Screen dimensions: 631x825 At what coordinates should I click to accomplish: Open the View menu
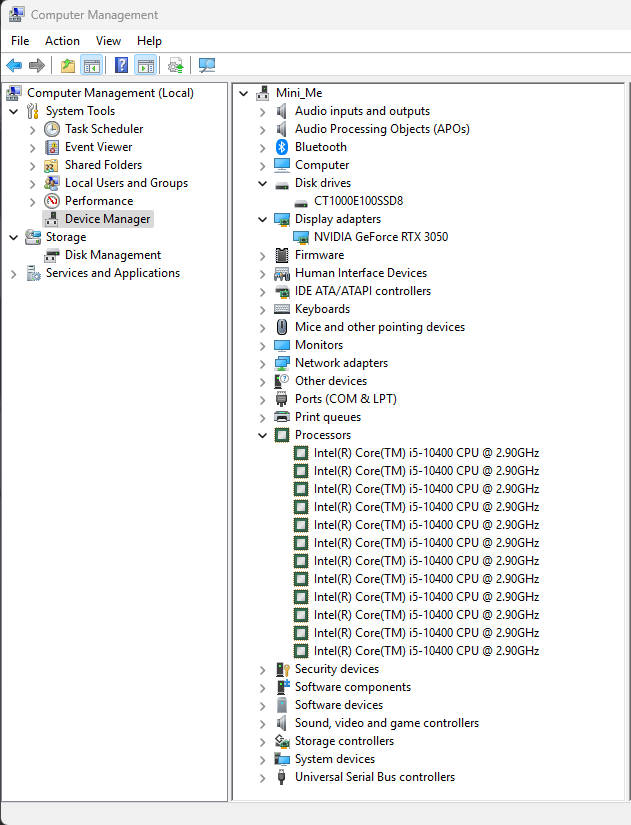click(108, 41)
